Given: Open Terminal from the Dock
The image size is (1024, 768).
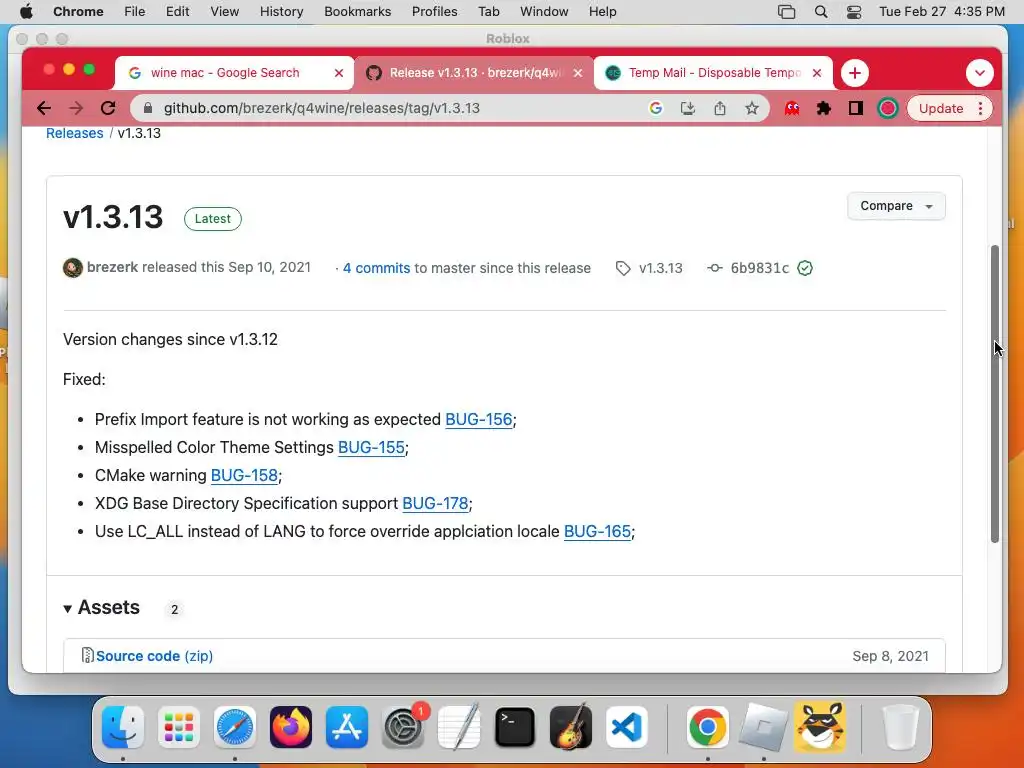Looking at the screenshot, I should pyautogui.click(x=515, y=727).
